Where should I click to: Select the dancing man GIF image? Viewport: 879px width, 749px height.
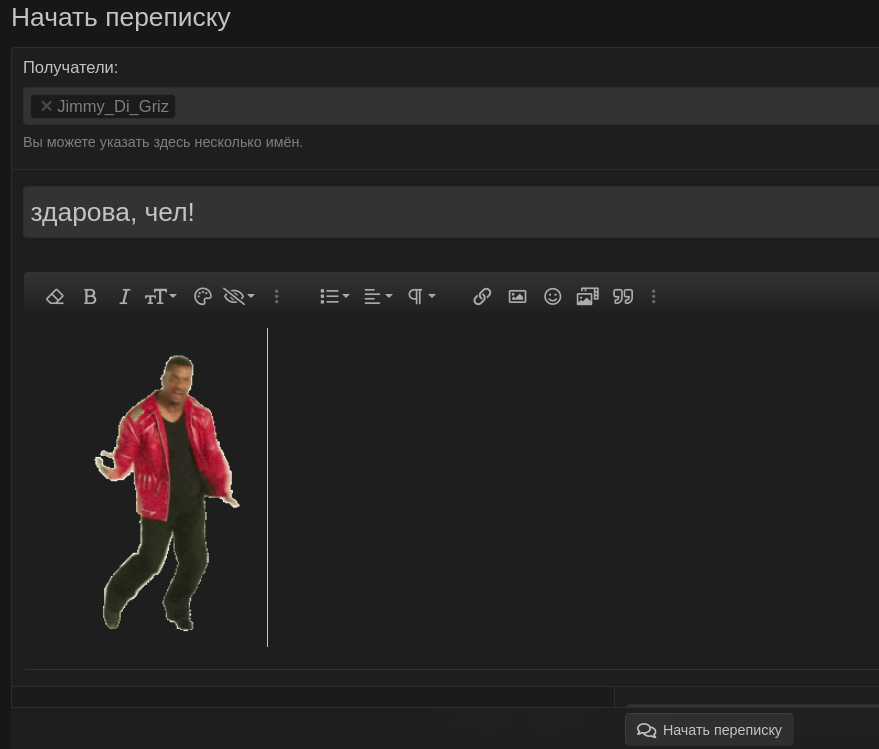pos(166,492)
